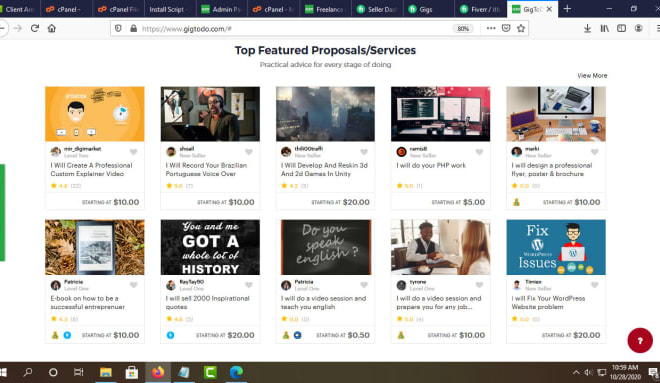Open Firefox account icon
The image size is (660, 383).
coord(639,28)
